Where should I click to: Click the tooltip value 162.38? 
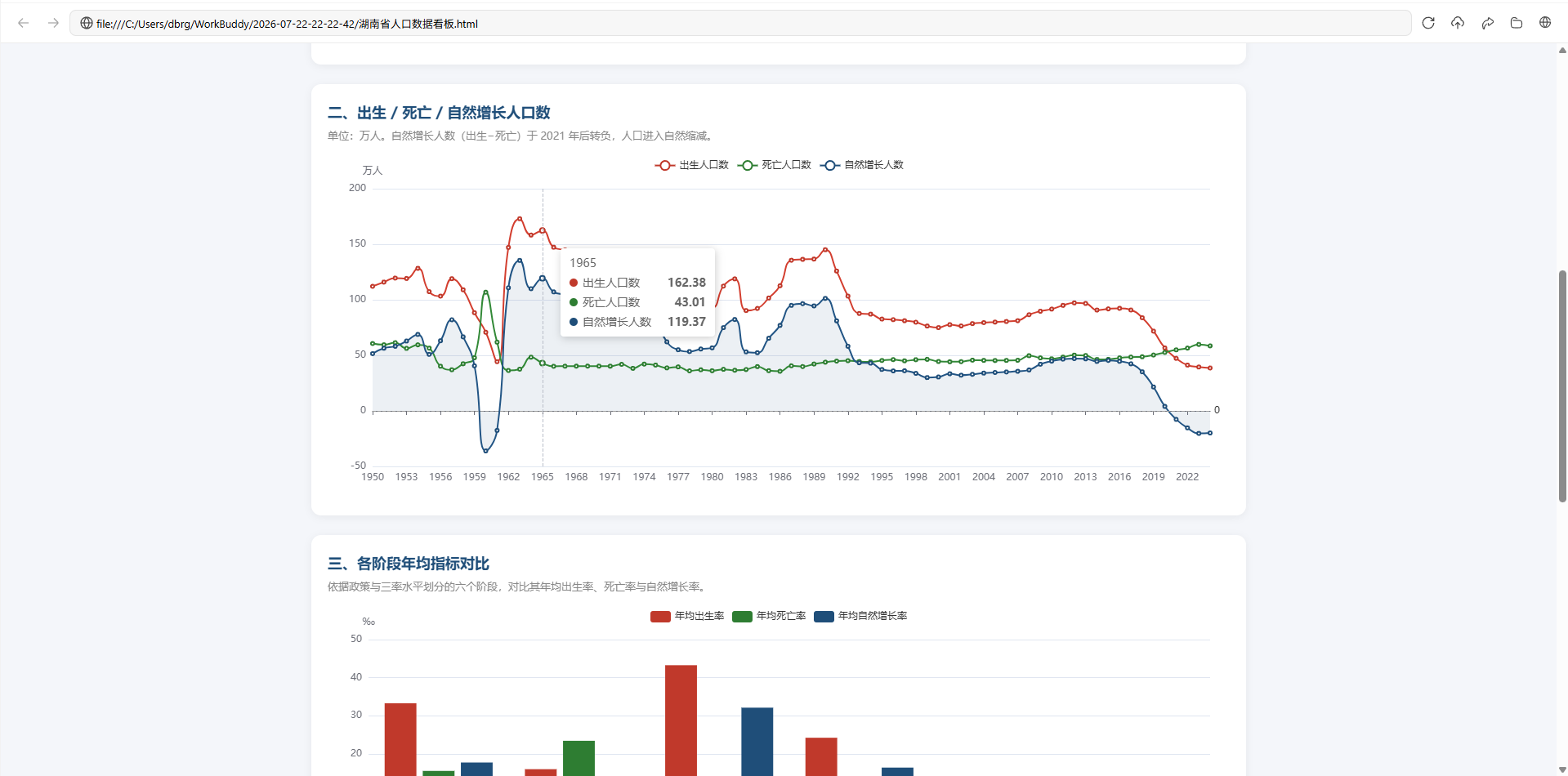[686, 283]
